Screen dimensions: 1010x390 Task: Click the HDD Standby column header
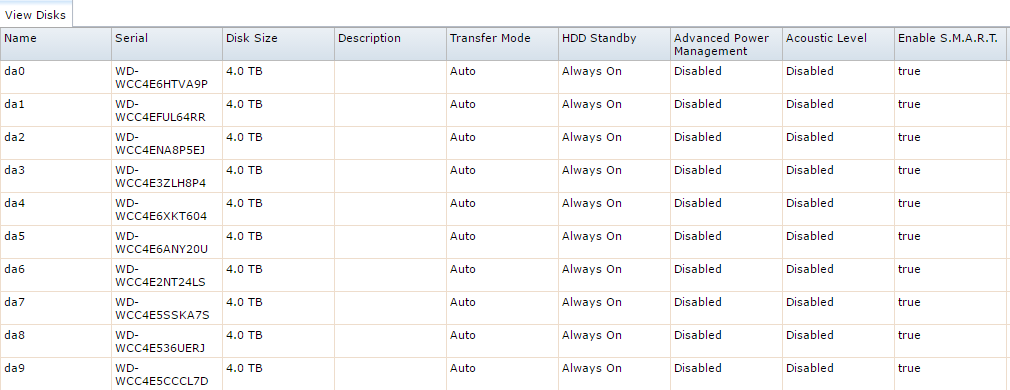coord(615,44)
